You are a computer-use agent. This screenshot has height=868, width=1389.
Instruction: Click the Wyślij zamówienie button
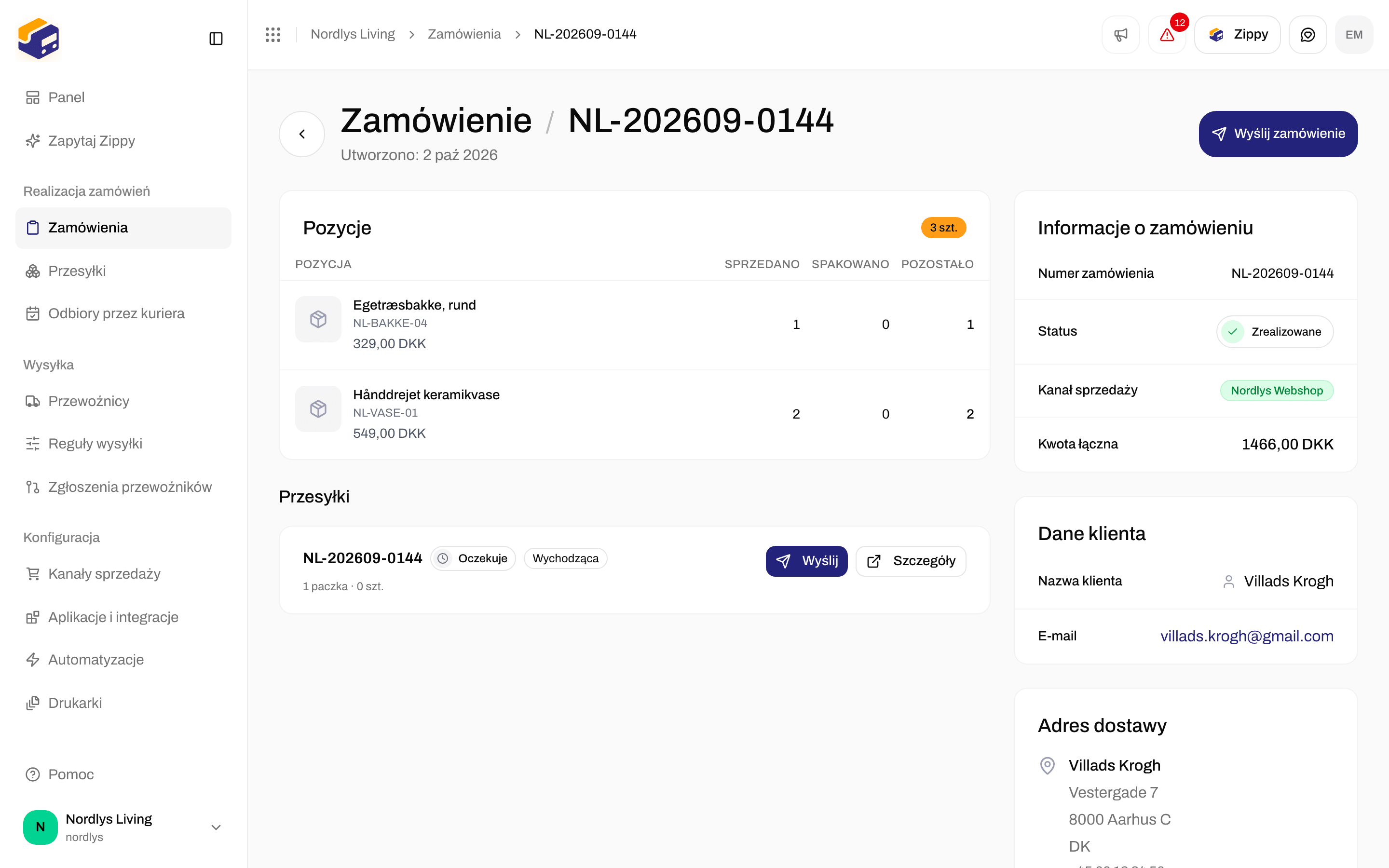click(1278, 134)
